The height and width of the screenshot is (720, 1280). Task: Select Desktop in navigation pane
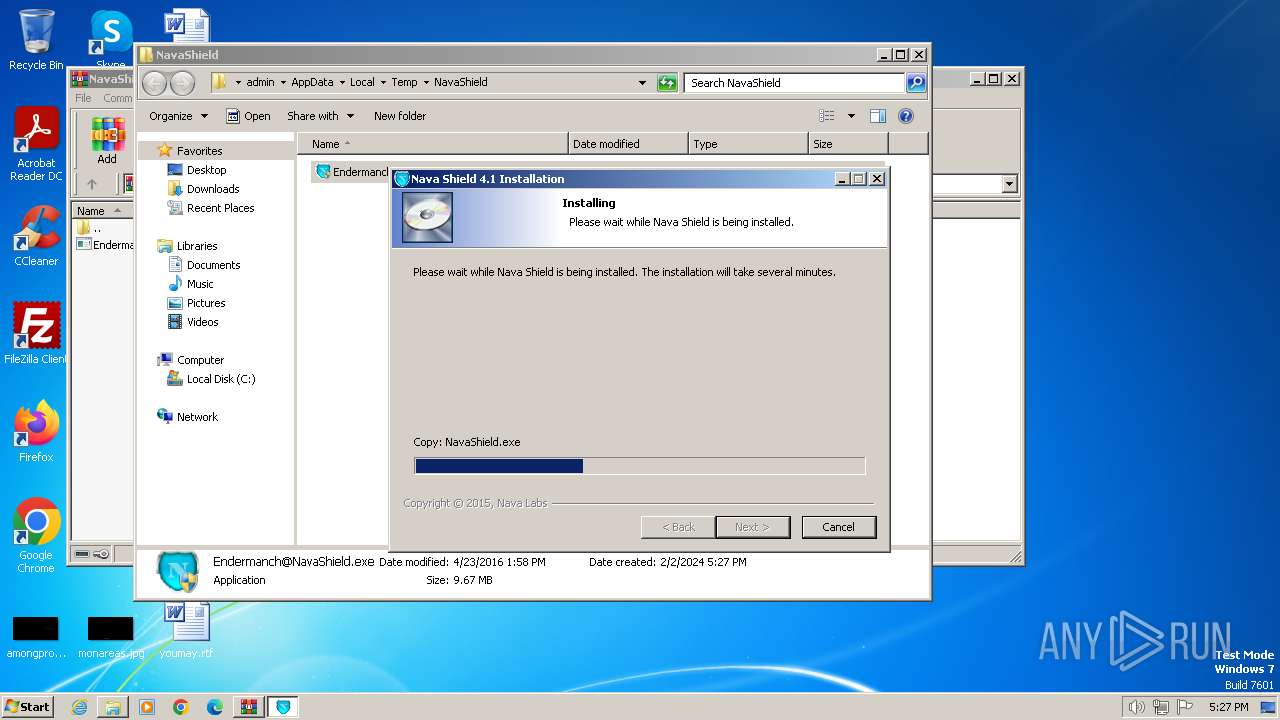point(206,170)
